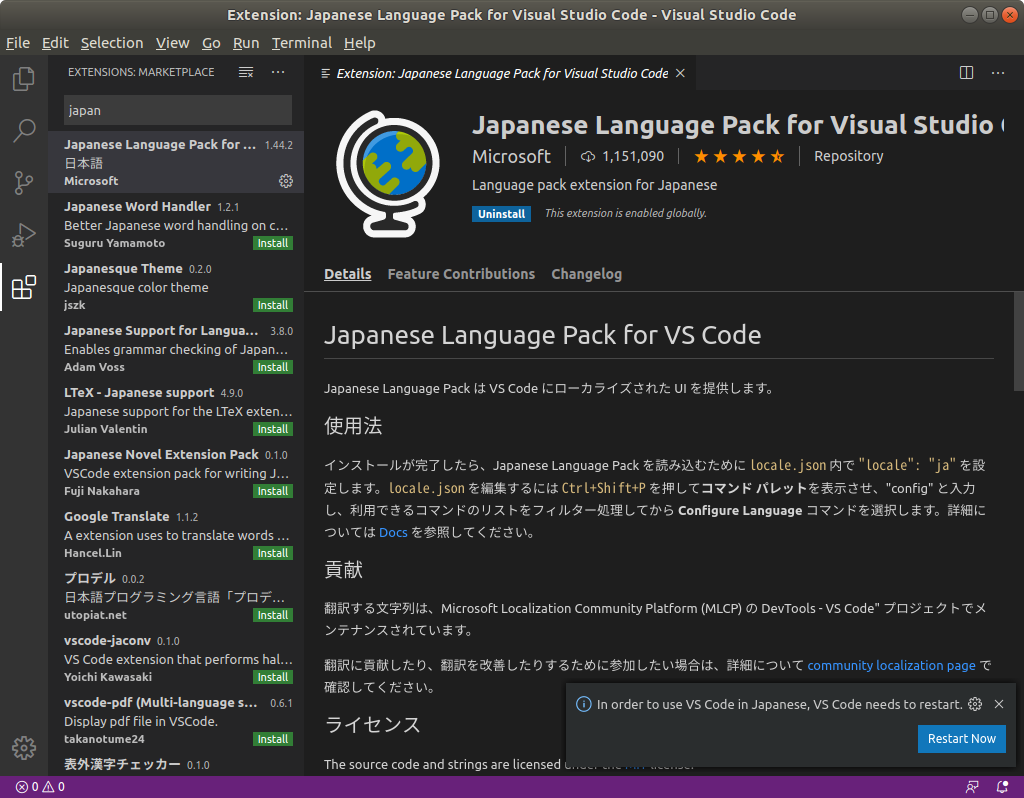Image resolution: width=1024 pixels, height=798 pixels.
Task: Install Google Translate extension
Action: 272,553
